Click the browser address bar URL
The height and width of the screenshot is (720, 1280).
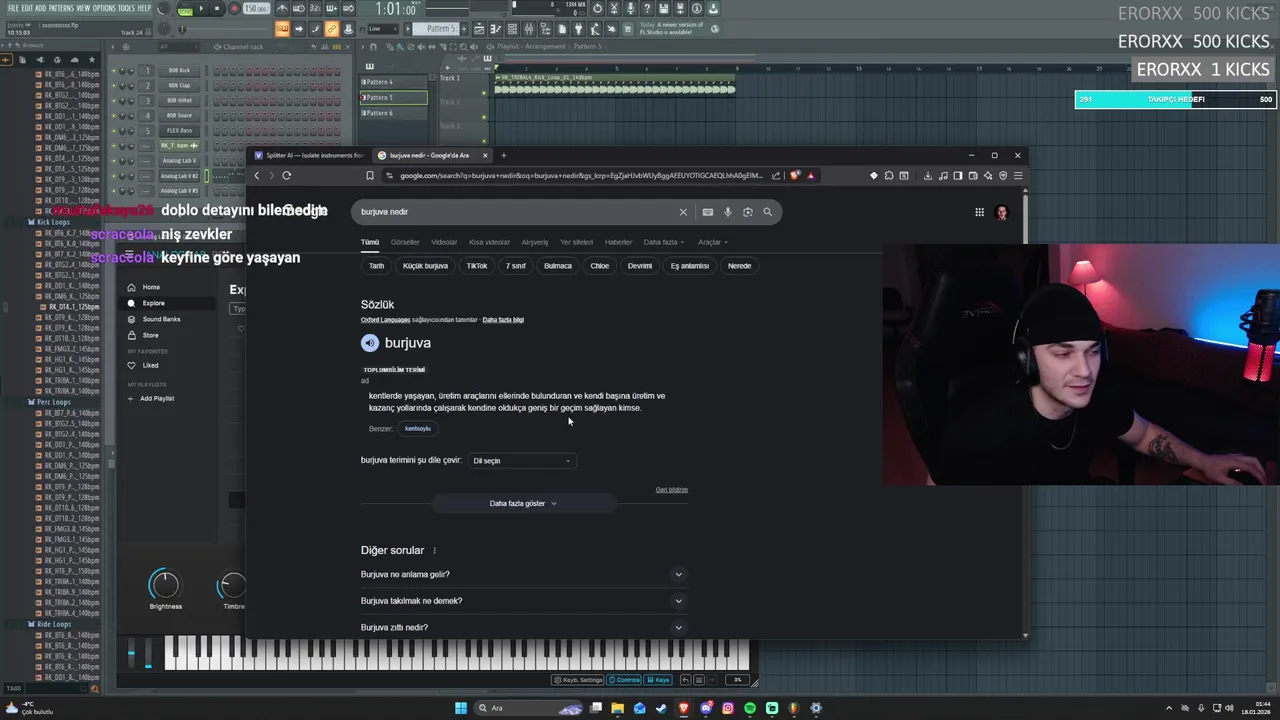581,176
